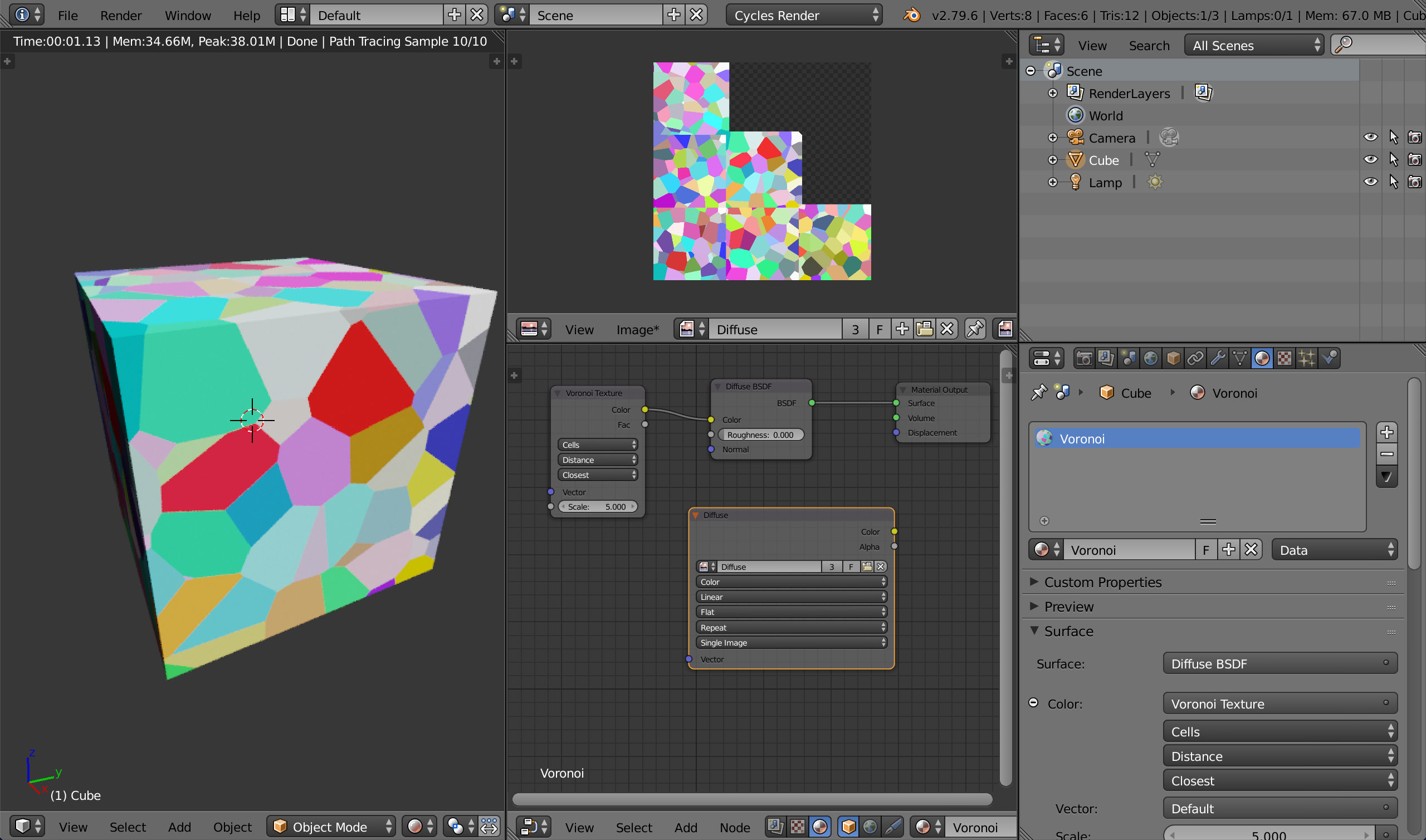The height and width of the screenshot is (840, 1426).
Task: Open the World properties globe tab
Action: pyautogui.click(x=1150, y=358)
